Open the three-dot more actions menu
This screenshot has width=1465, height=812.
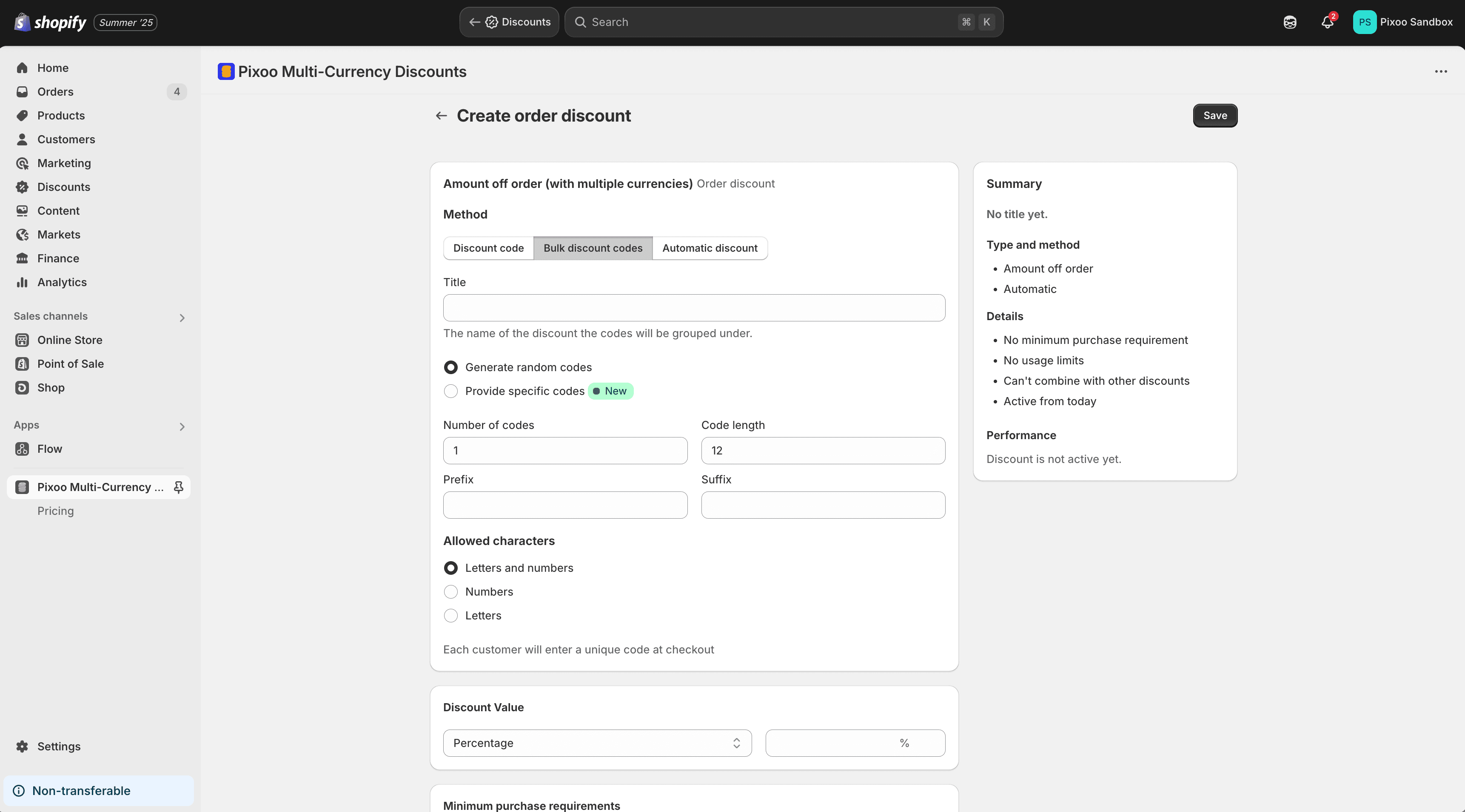click(x=1441, y=71)
